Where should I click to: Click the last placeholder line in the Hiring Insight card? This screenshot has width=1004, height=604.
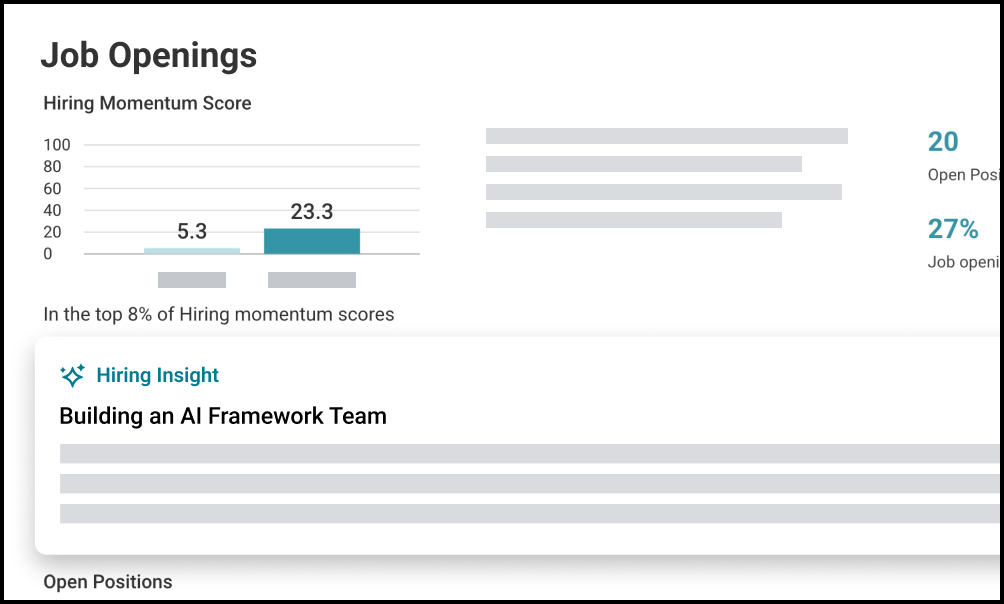click(530, 514)
